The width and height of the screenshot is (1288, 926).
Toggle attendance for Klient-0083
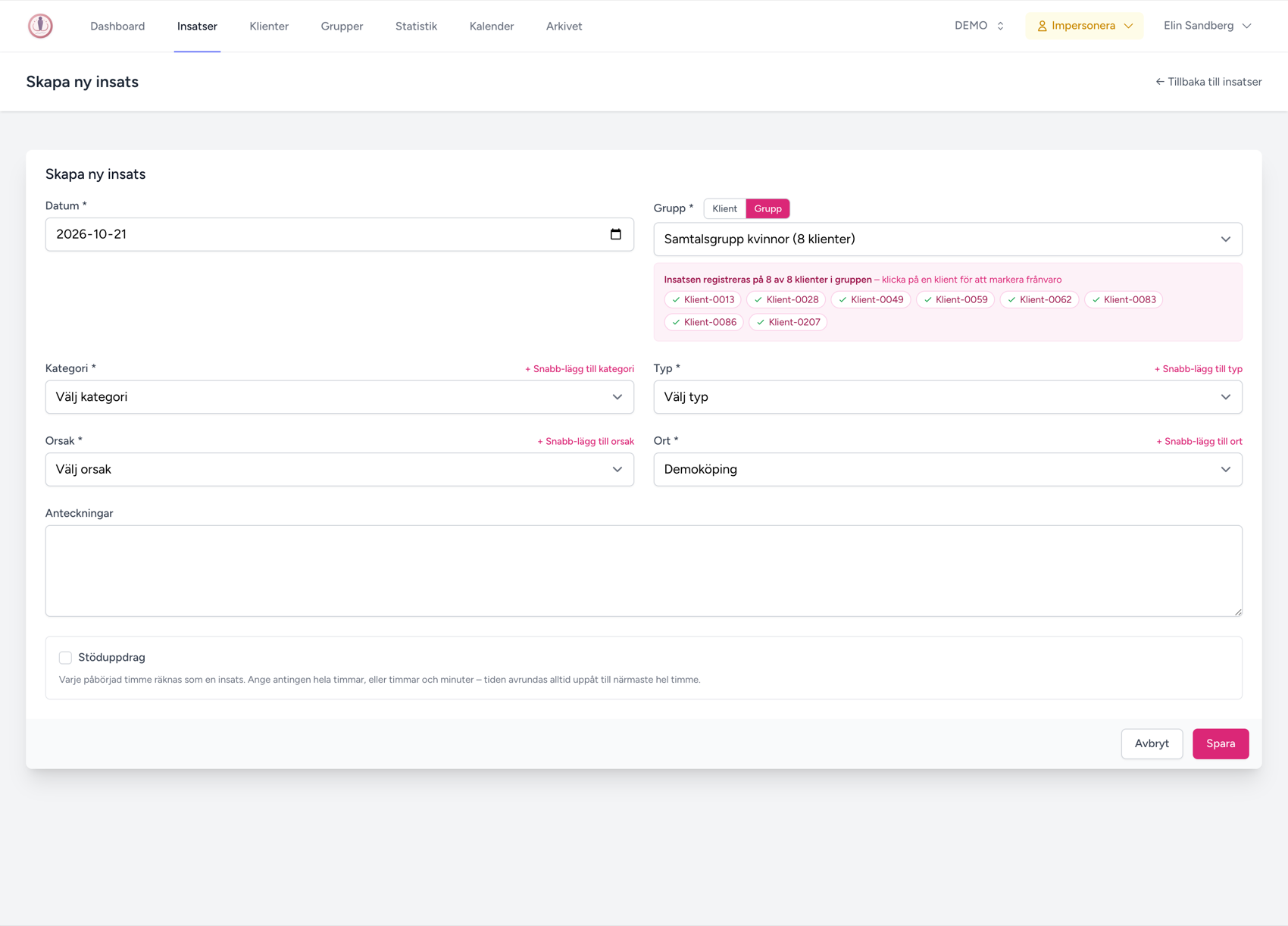(x=1124, y=299)
